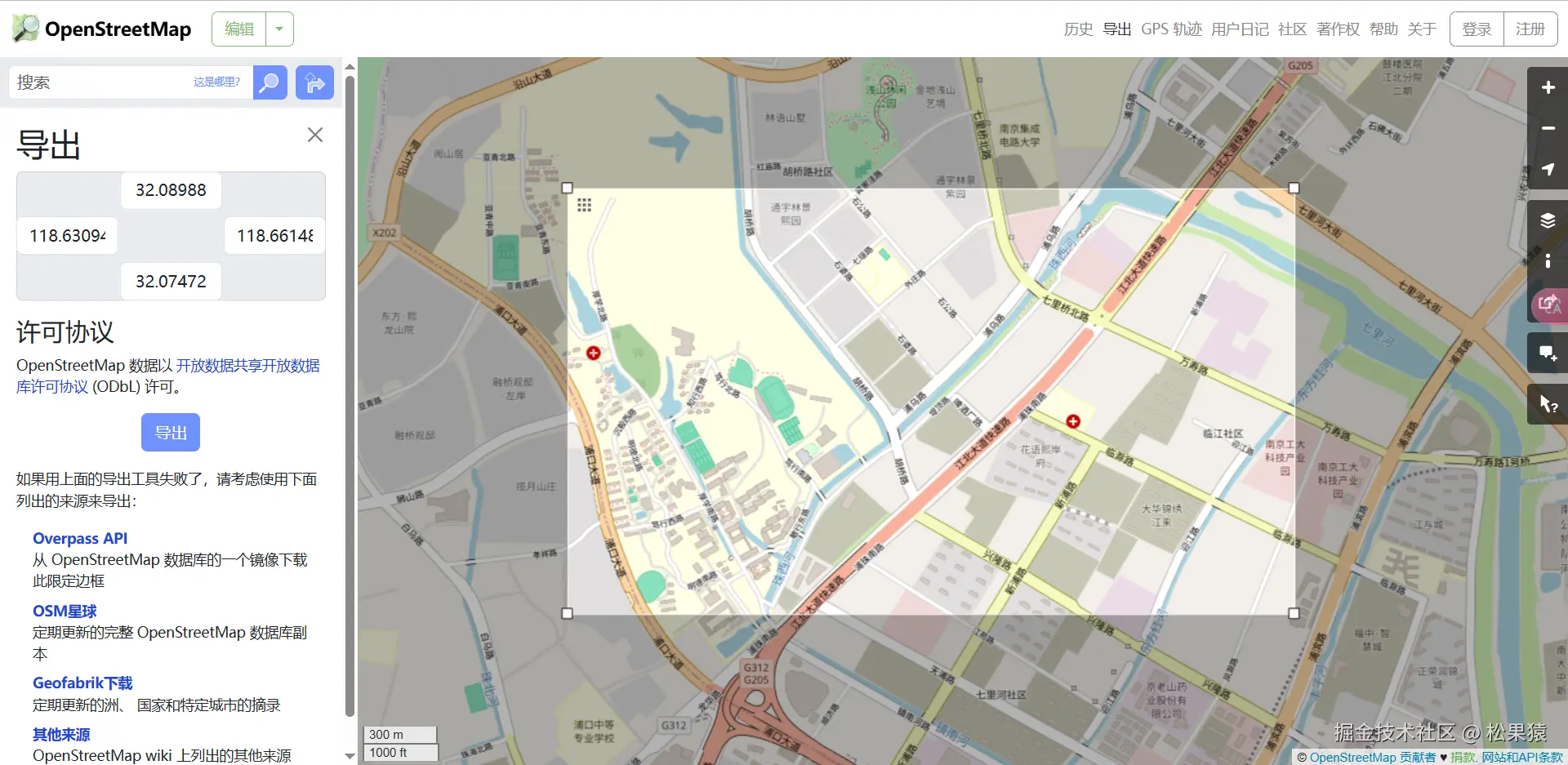This screenshot has height=765, width=1568.
Task: Open the directions routing button
Action: pos(314,82)
